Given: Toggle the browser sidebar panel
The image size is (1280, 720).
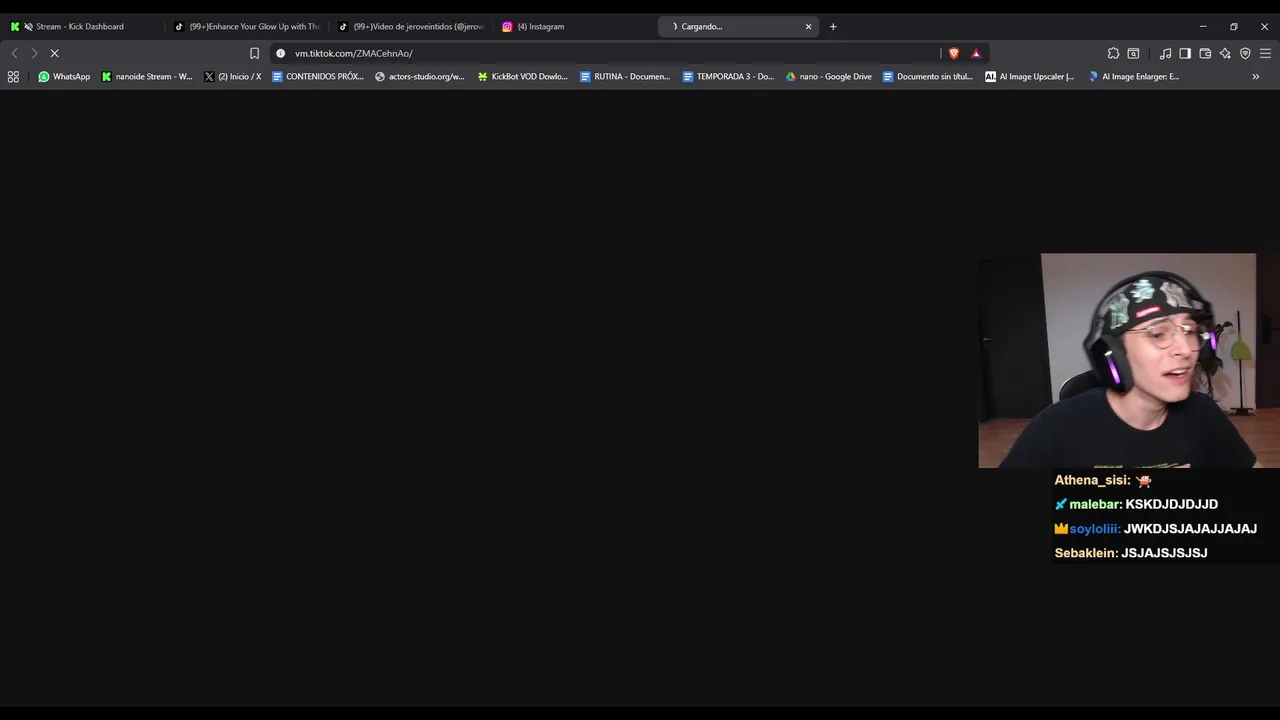Looking at the screenshot, I should click(1185, 53).
